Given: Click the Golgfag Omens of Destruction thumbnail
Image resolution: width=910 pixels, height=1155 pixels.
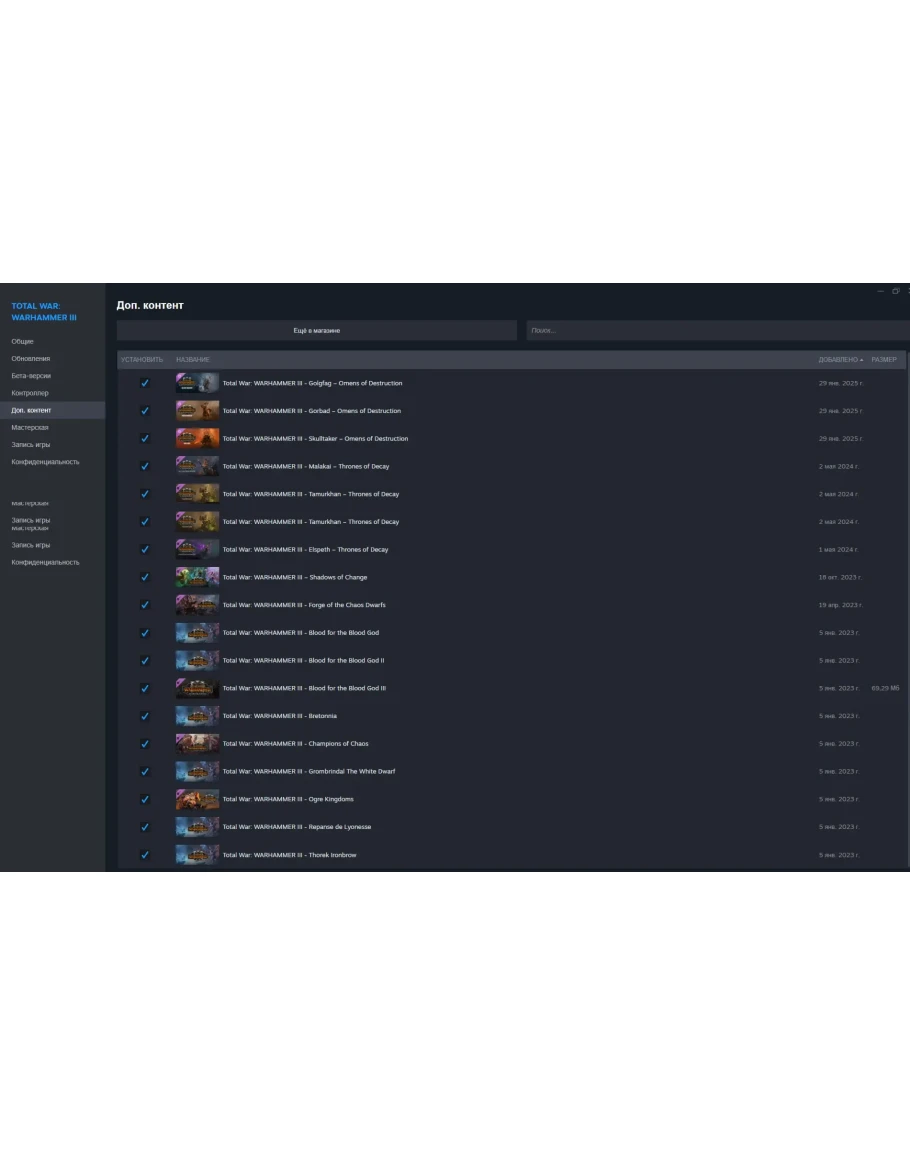Looking at the screenshot, I should (197, 383).
